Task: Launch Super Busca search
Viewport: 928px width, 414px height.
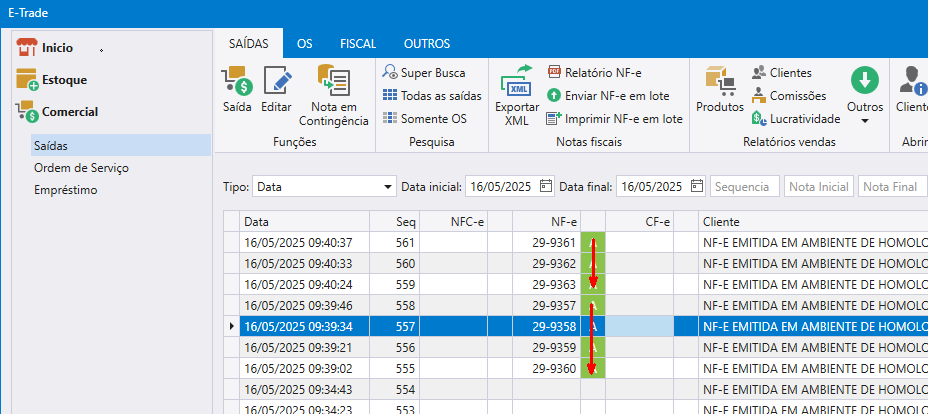Action: pyautogui.click(x=424, y=73)
